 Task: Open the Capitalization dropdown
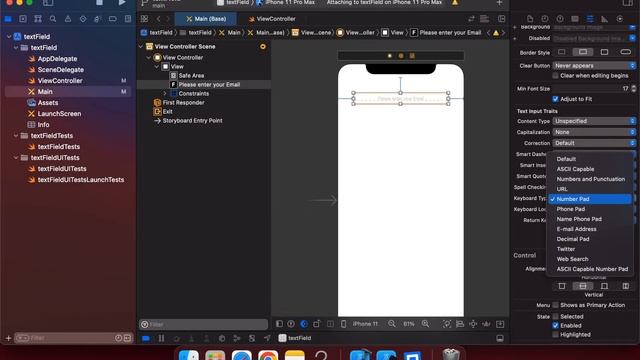coord(594,132)
